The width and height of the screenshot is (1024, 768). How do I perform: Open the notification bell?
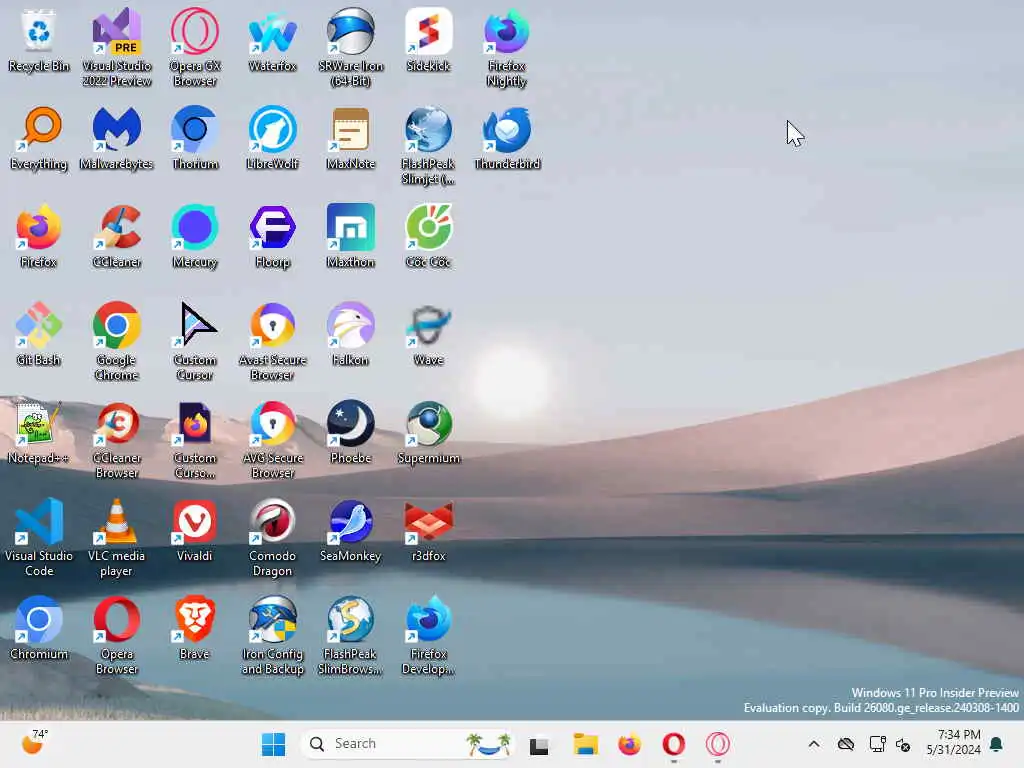tap(997, 744)
